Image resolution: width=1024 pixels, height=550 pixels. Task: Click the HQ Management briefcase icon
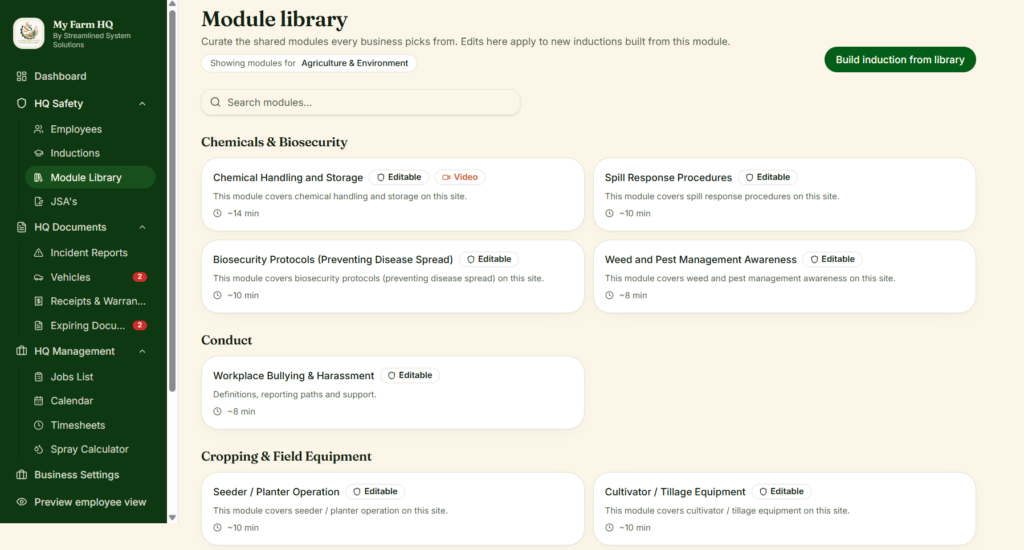pos(22,351)
